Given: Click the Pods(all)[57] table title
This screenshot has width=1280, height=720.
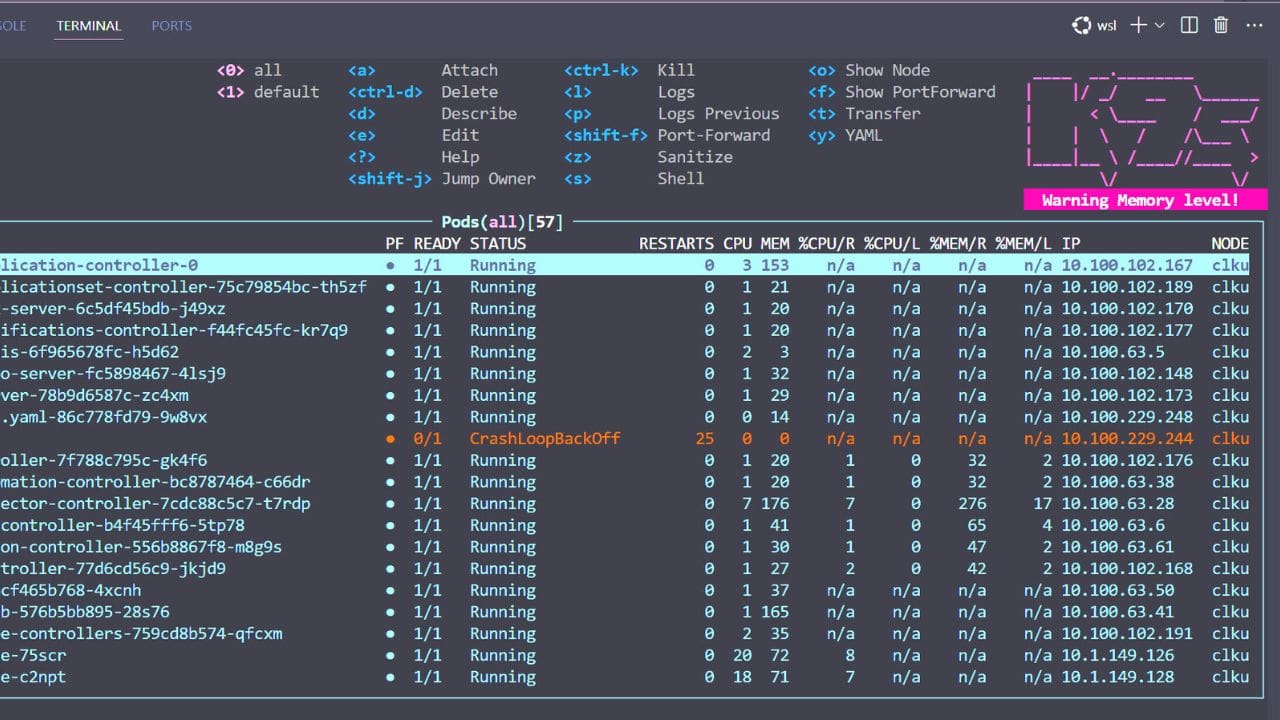Looking at the screenshot, I should pos(502,222).
